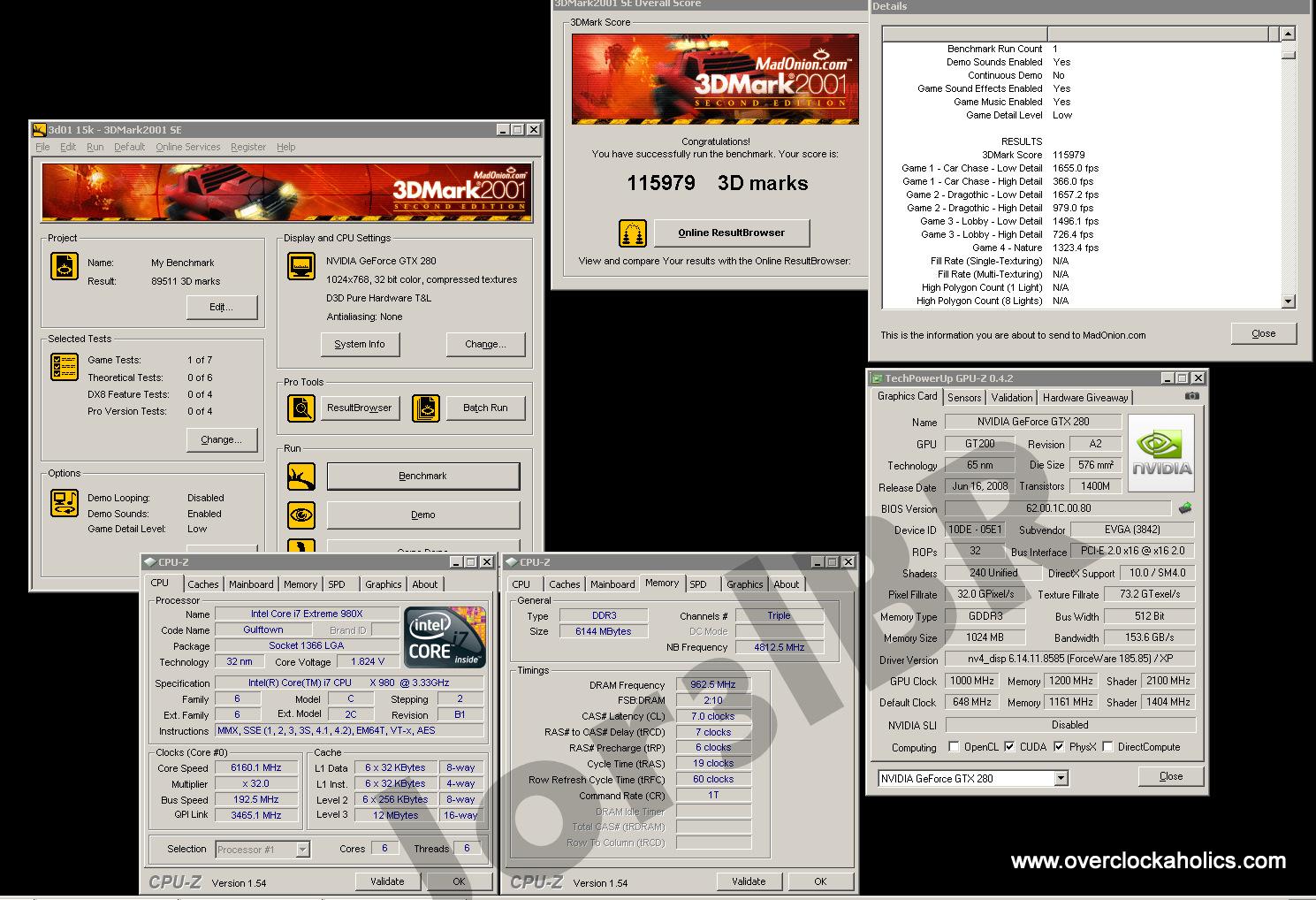This screenshot has width=1316, height=900.
Task: Open the File menu in 3DMark2001
Action: tap(42, 147)
